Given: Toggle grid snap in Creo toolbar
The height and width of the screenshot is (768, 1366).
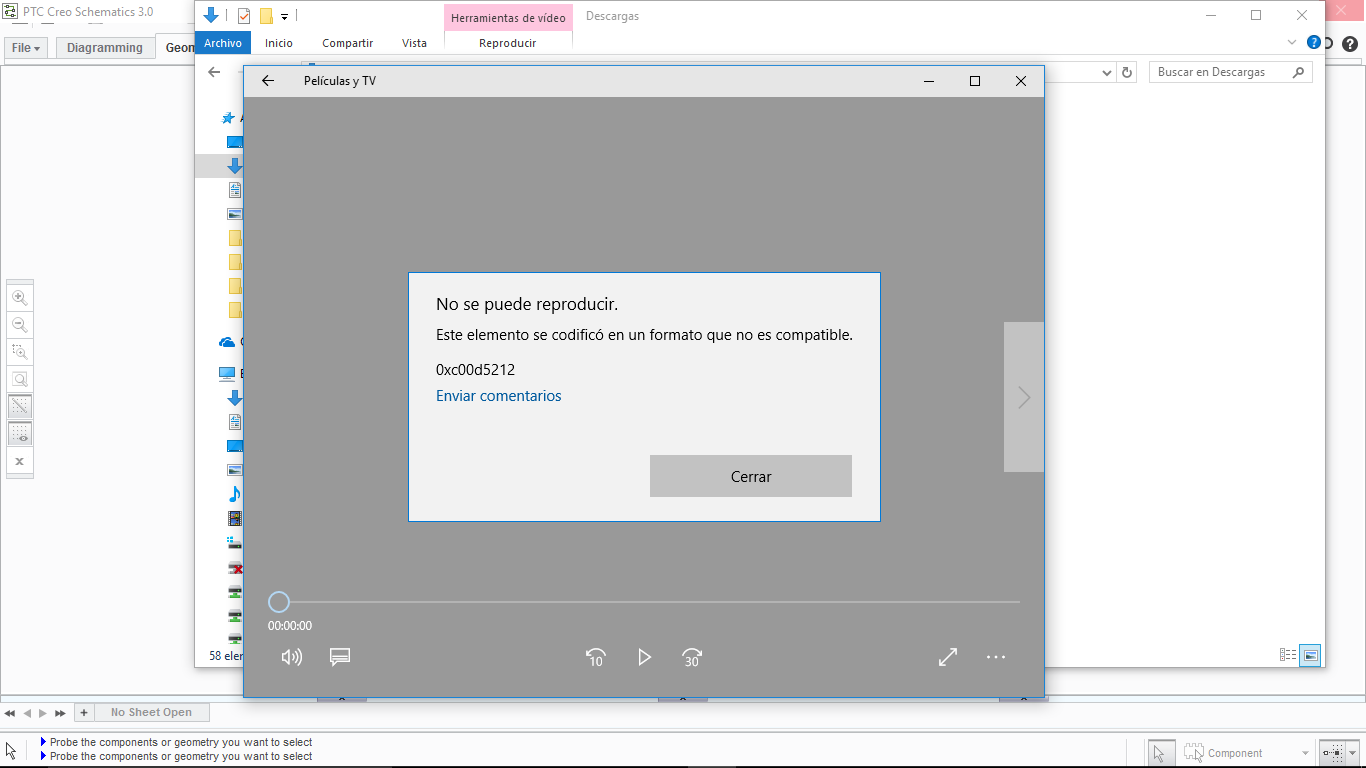Looking at the screenshot, I should click(19, 406).
